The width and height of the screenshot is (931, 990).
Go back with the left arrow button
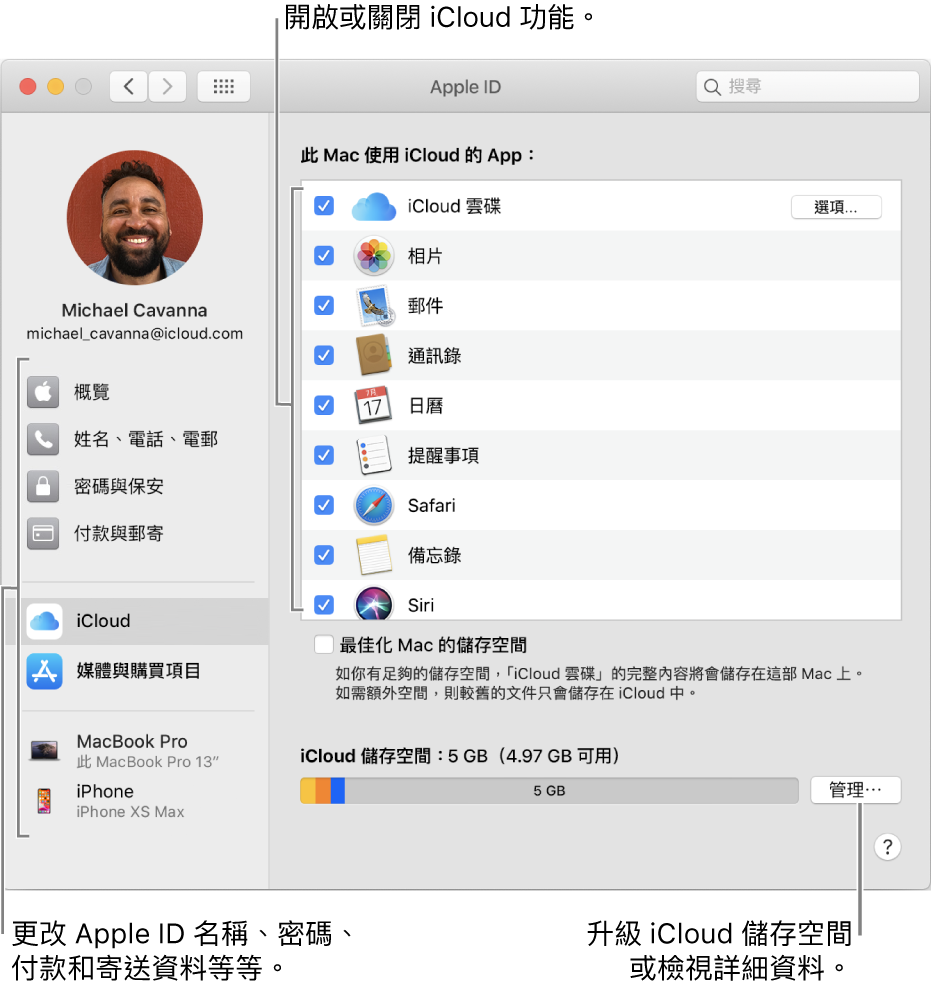point(129,86)
